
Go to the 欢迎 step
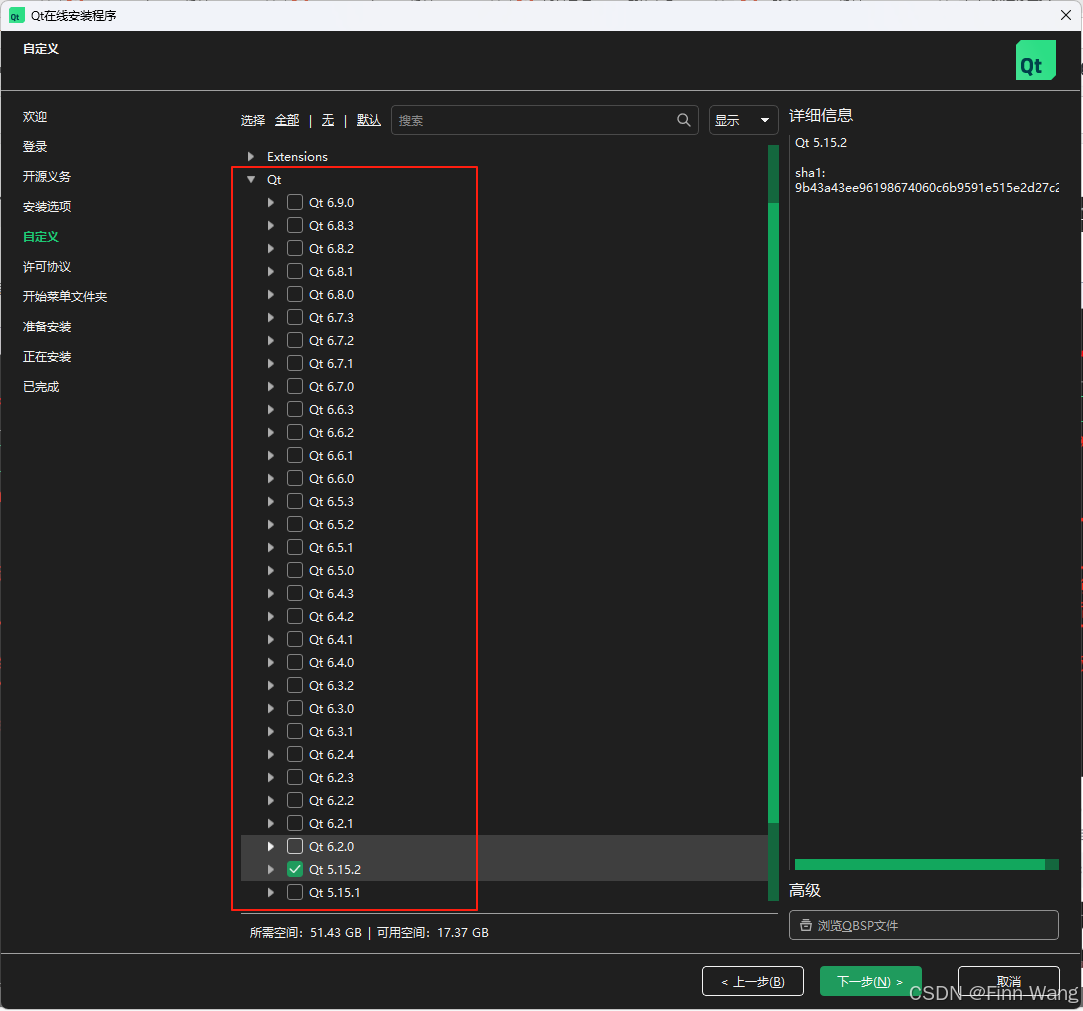[x=35, y=117]
